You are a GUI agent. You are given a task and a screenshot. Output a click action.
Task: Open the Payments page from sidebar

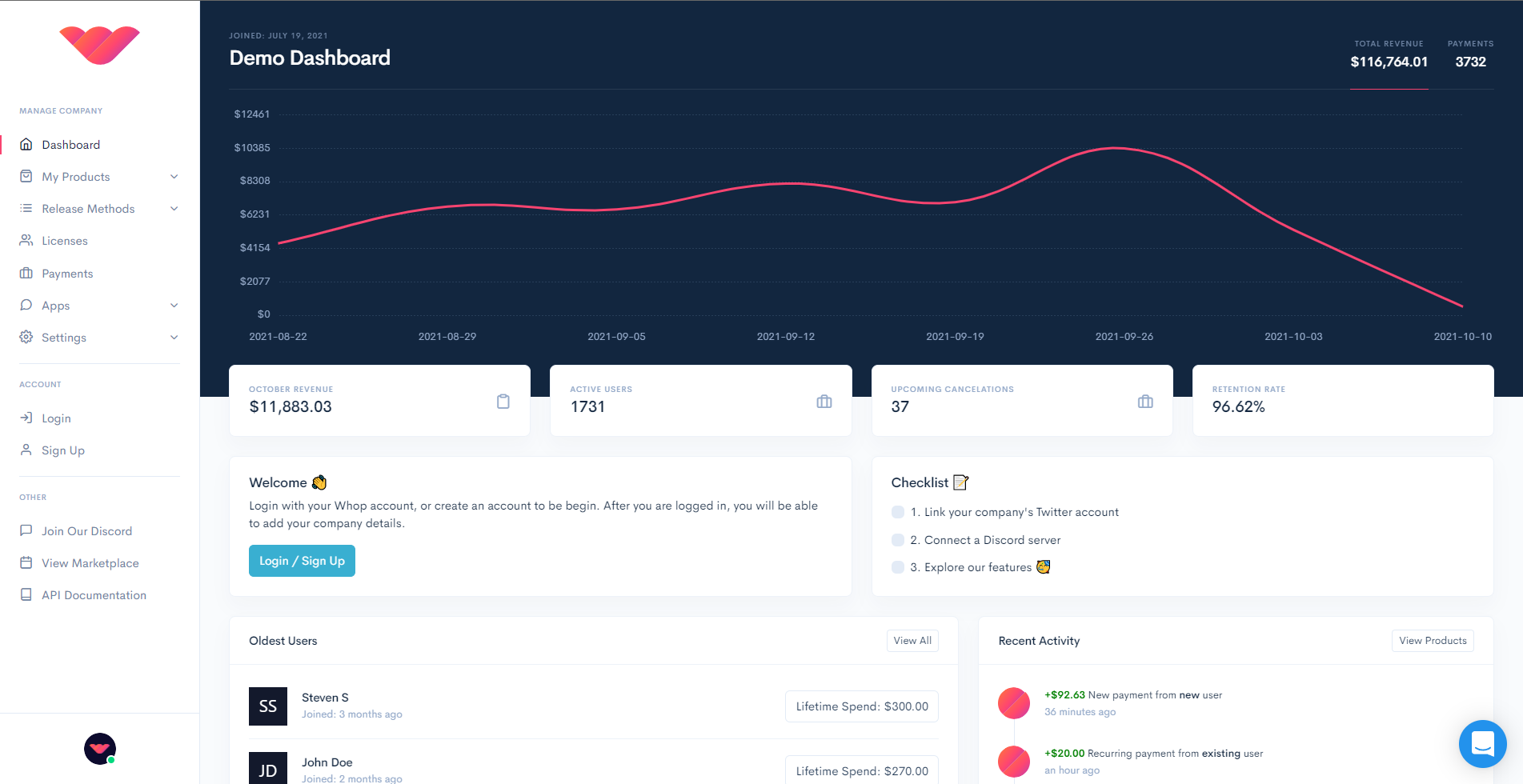click(67, 274)
